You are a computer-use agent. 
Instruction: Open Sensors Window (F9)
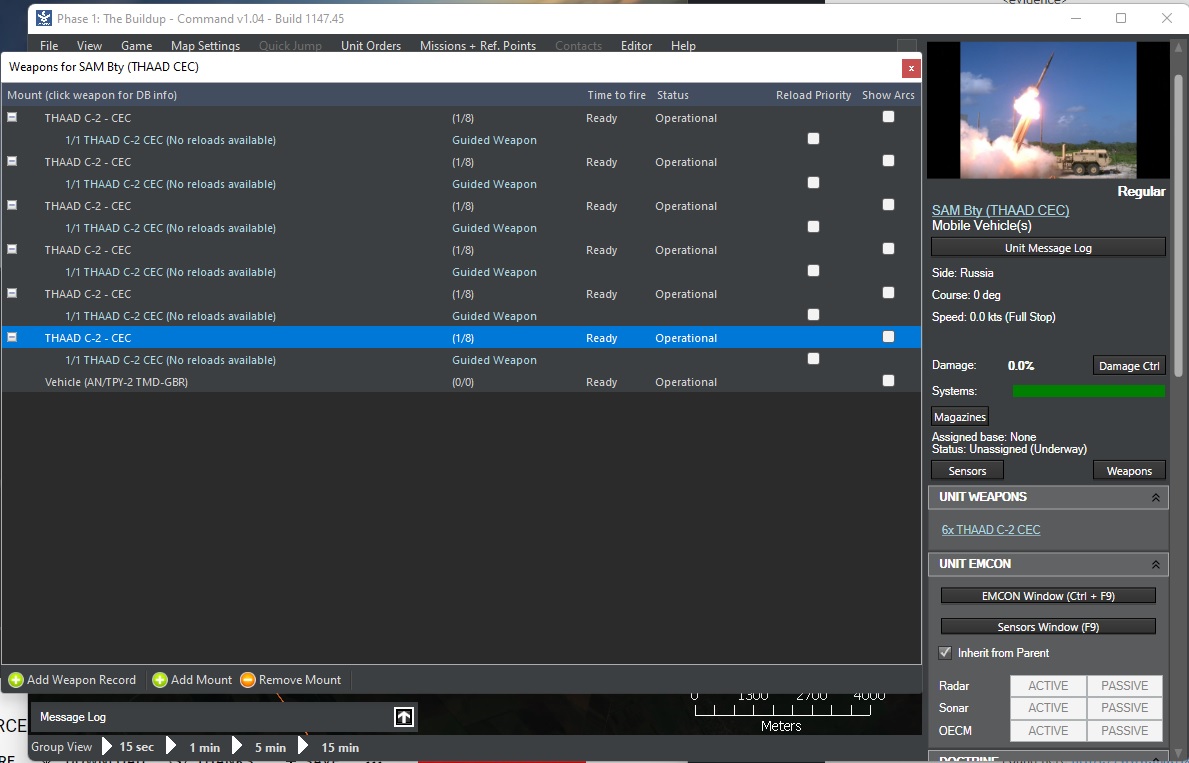1048,627
